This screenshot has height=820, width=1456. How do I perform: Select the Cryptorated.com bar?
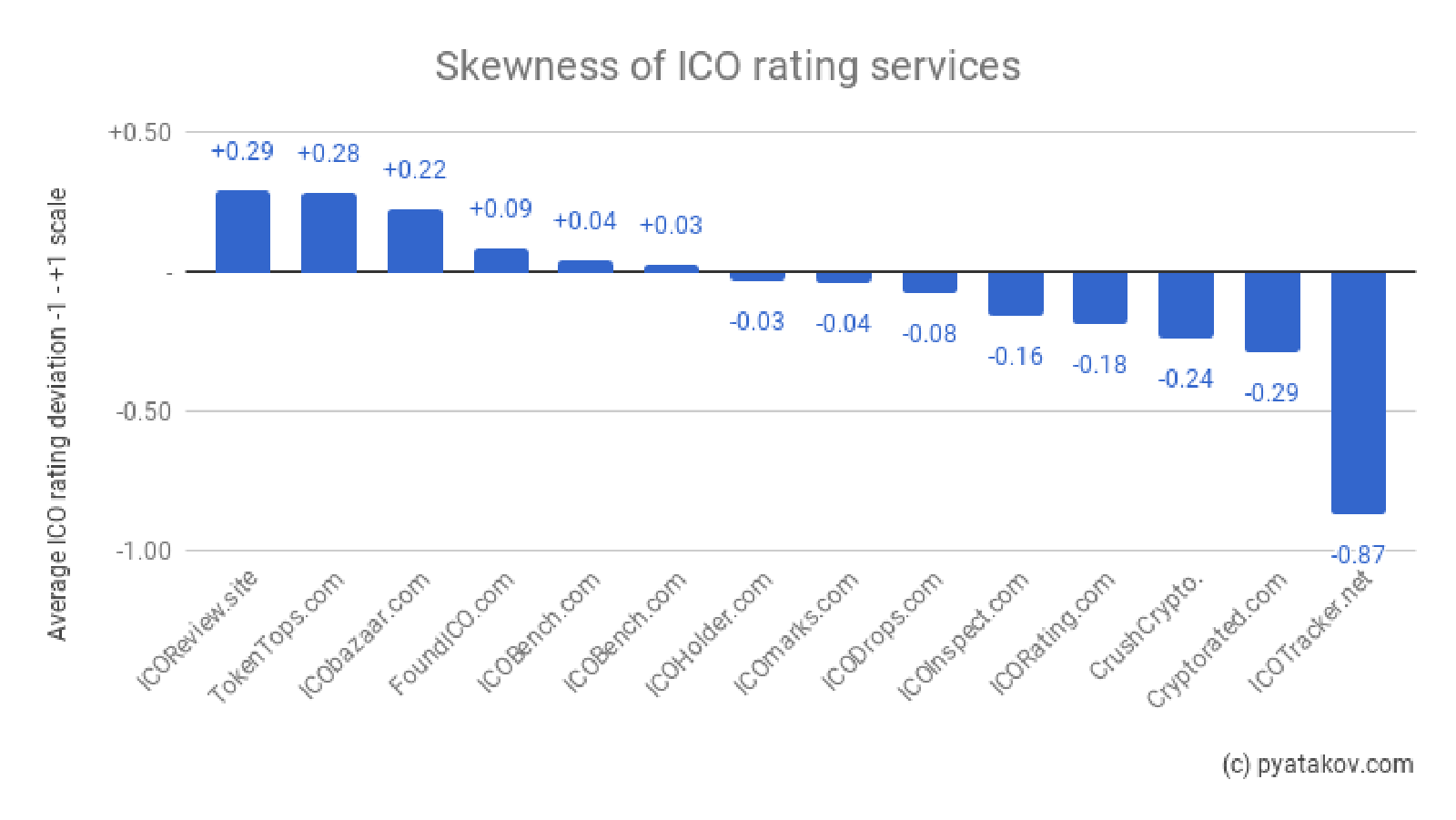tap(1272, 311)
